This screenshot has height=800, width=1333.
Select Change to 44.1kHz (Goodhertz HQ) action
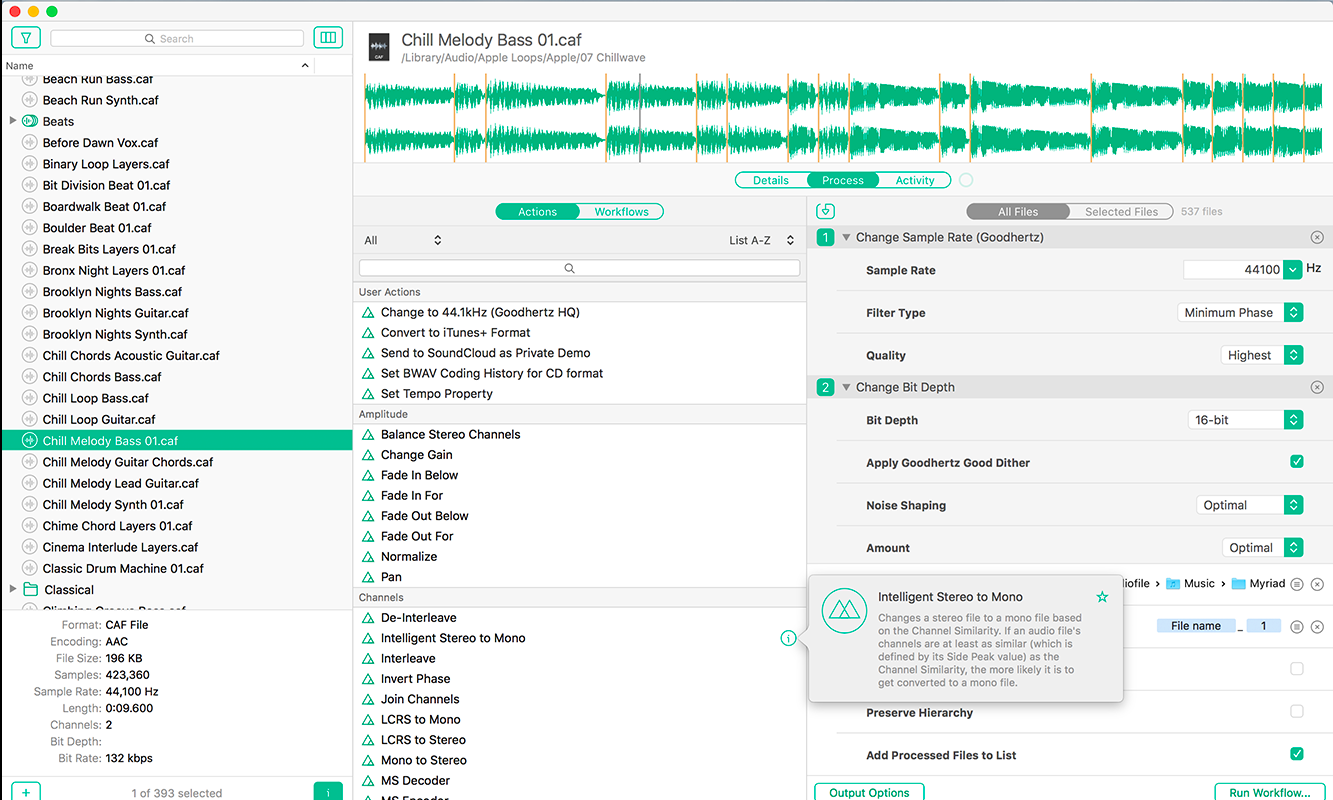(x=480, y=312)
